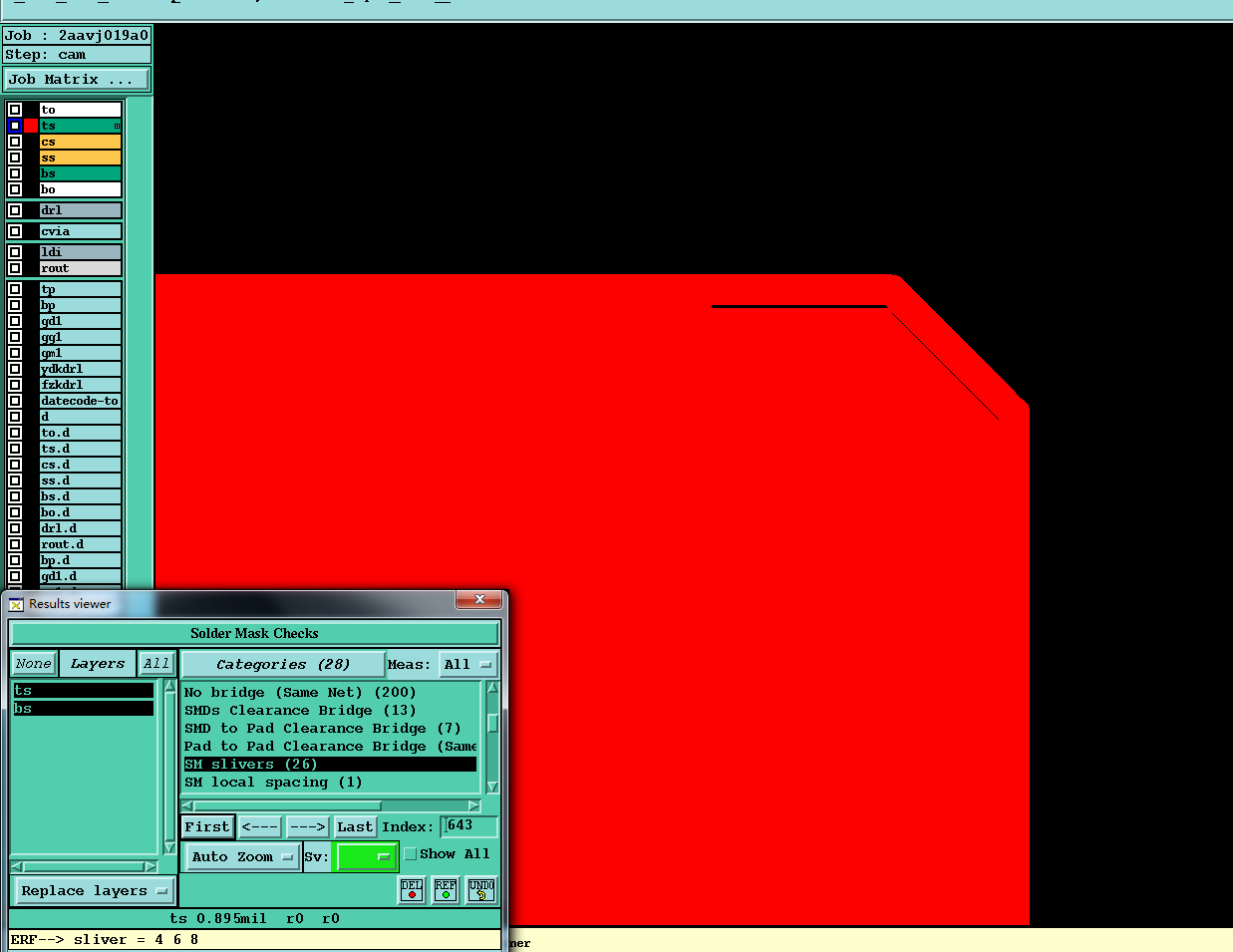This screenshot has width=1233, height=952.
Task: Click layers list vertical scrollbar up arrow
Action: point(169,687)
